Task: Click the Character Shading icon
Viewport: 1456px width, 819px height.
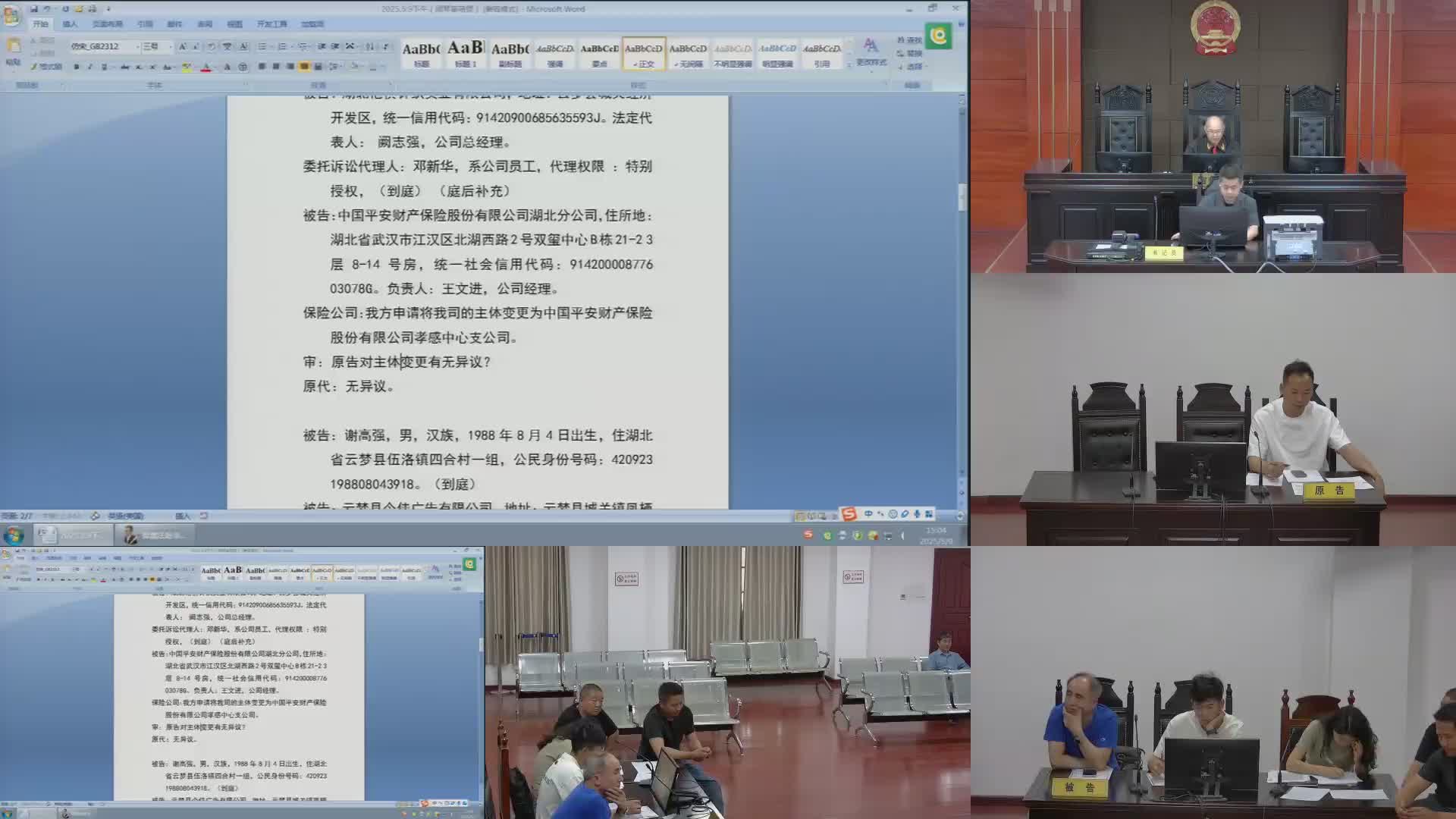Action: point(227,67)
